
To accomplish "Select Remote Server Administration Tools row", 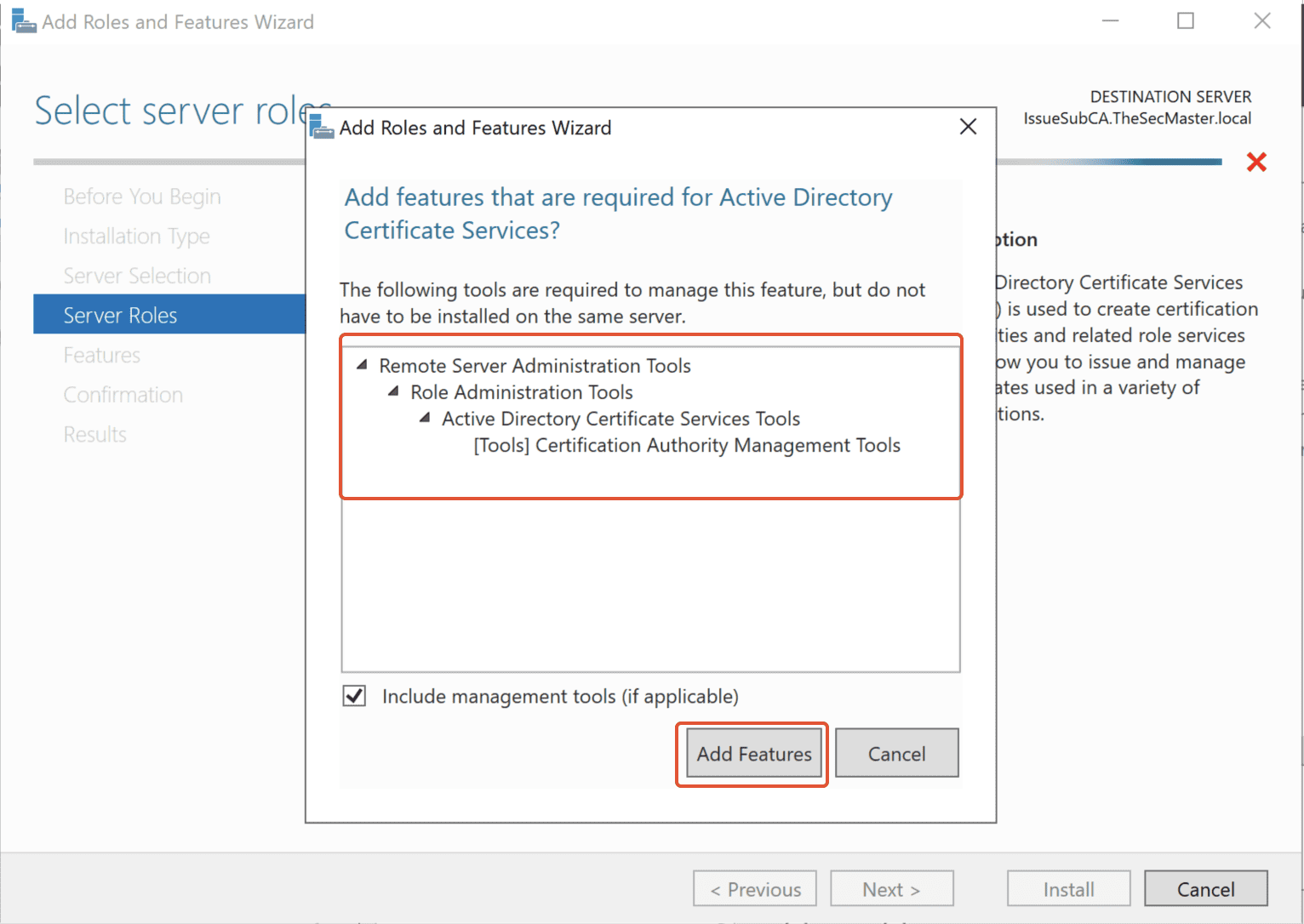I will (535, 366).
